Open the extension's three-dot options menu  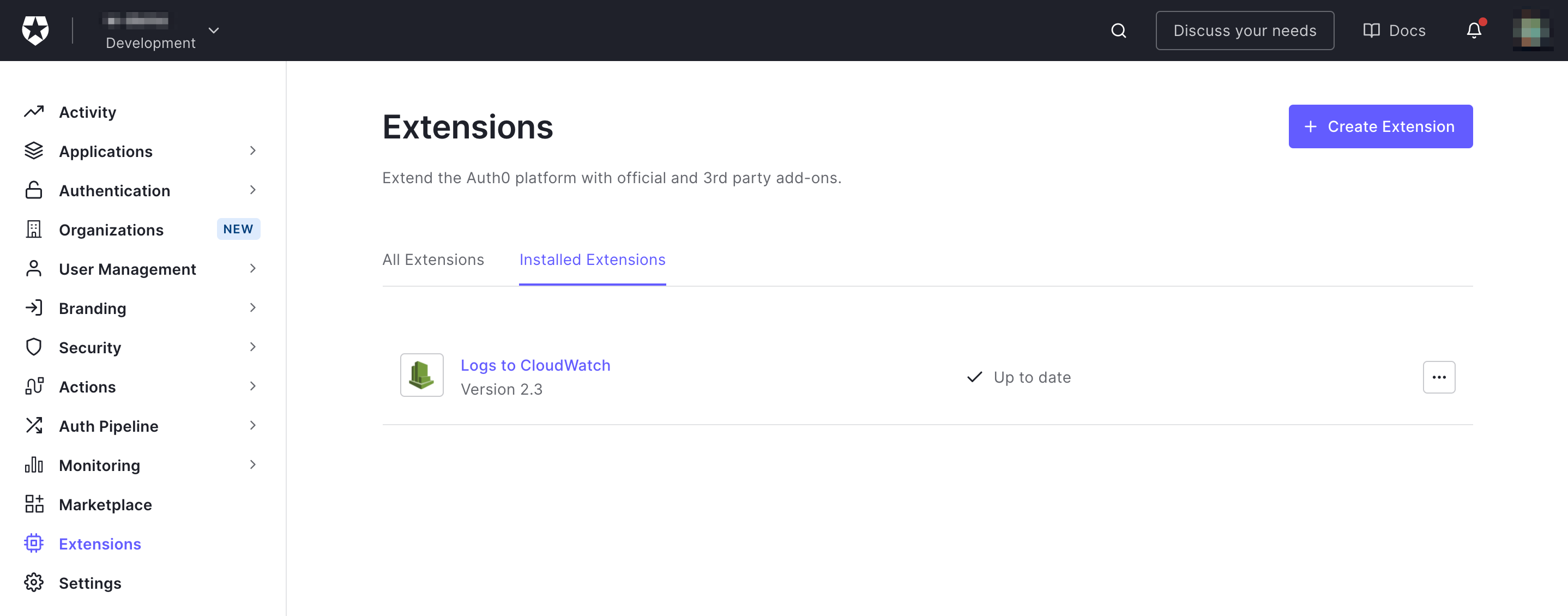(x=1439, y=377)
